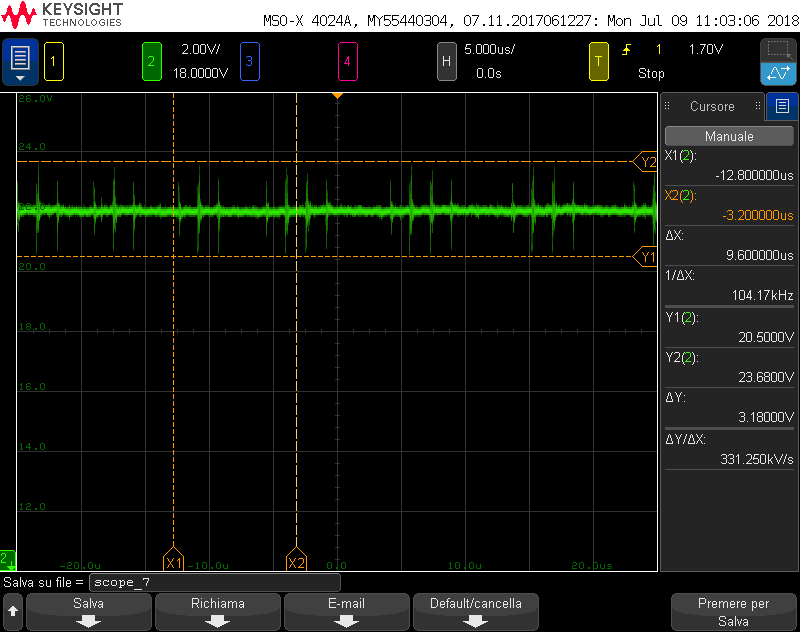Open the main menu list icon
Image resolution: width=800 pixels, height=632 pixels.
point(20,61)
